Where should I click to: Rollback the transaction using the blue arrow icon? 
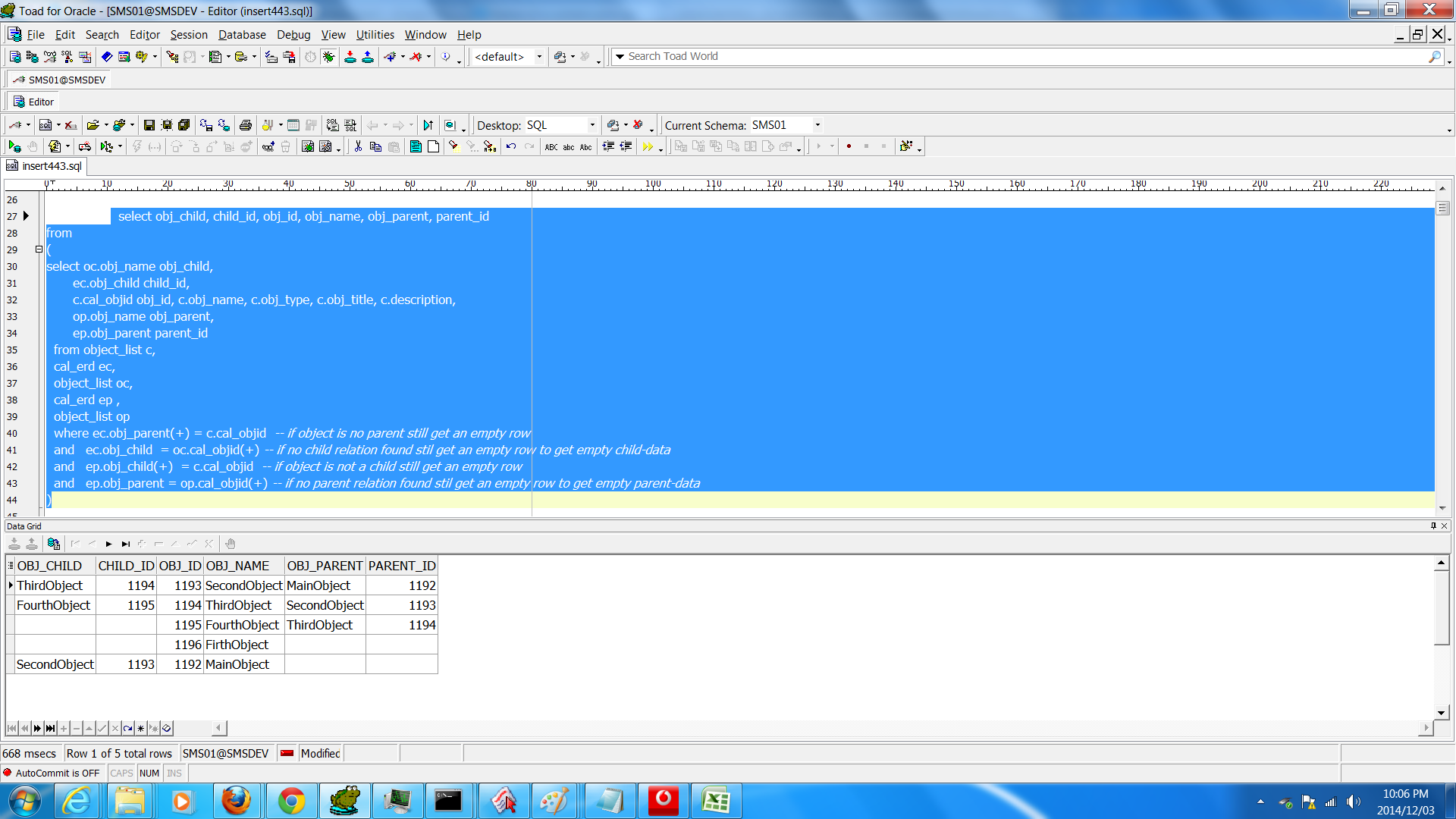click(368, 56)
